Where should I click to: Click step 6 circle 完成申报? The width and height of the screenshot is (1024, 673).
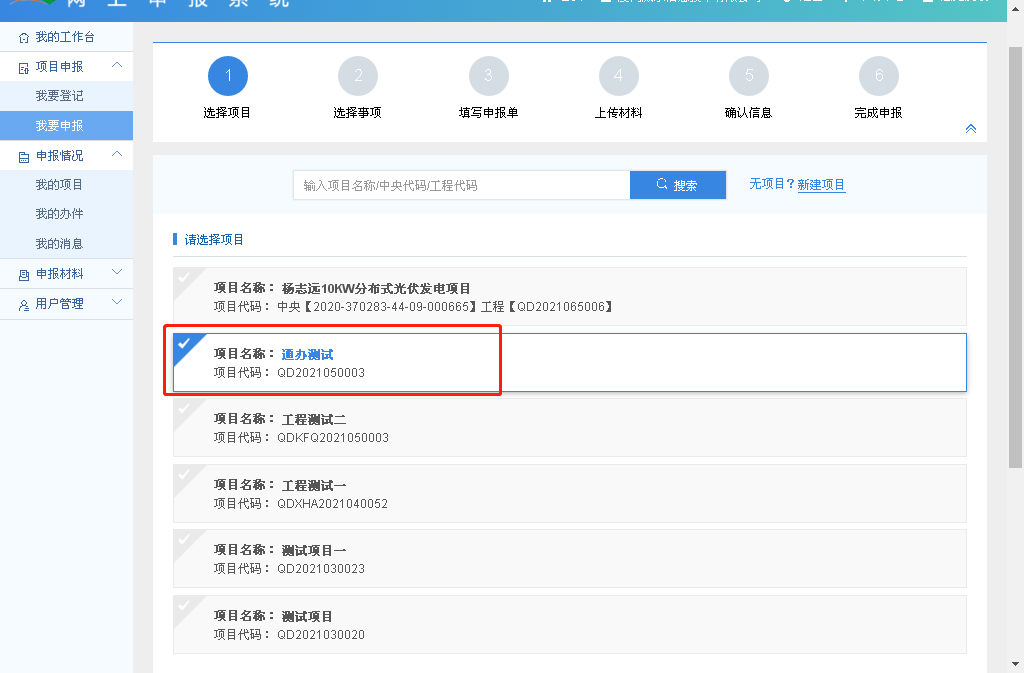(x=878, y=77)
